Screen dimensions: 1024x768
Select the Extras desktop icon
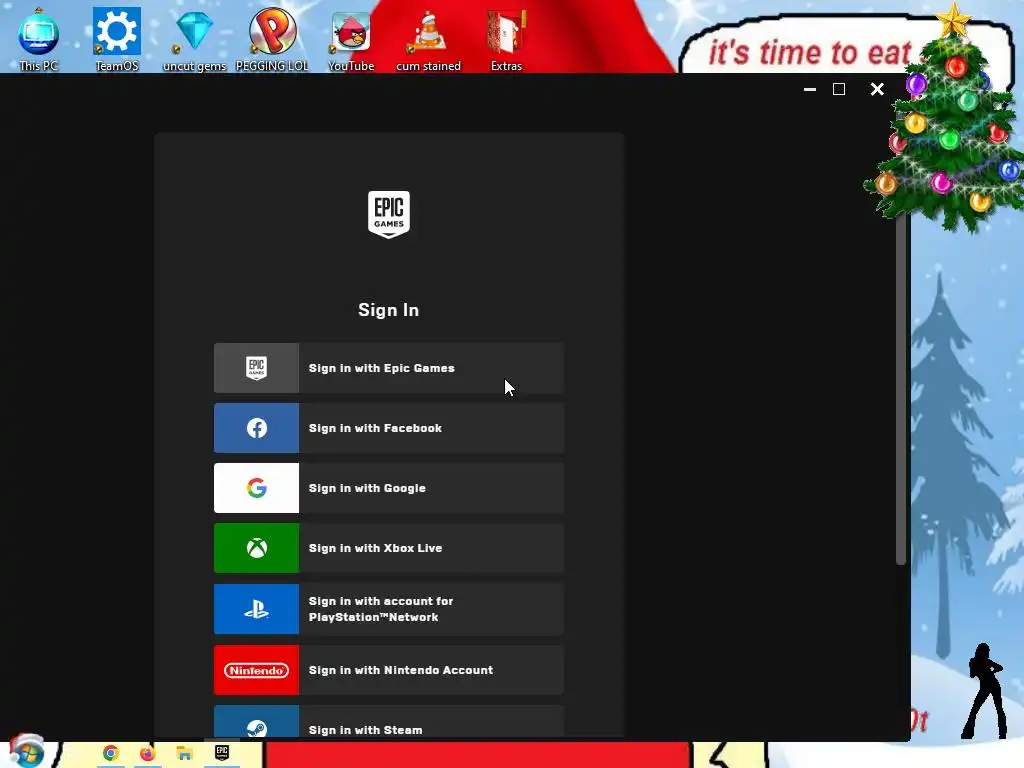tap(506, 39)
